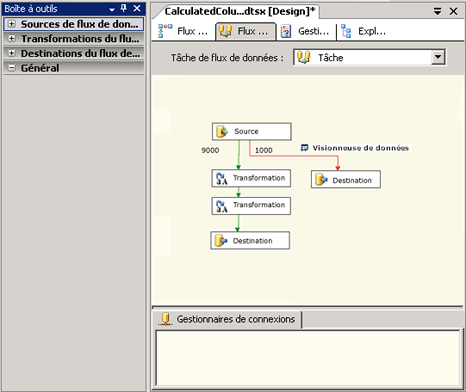This screenshot has height=392, width=466.
Task: Select the red error output path
Action: 293,156
